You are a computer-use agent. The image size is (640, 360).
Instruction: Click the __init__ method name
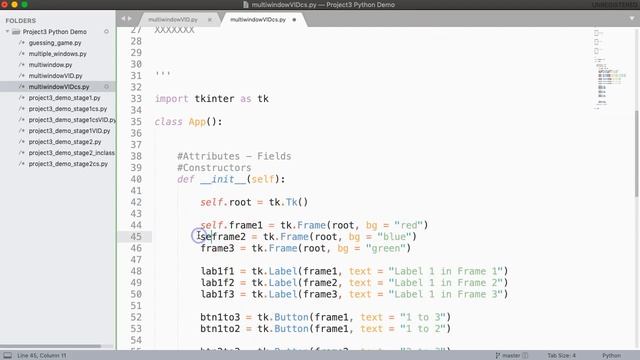tap(222, 179)
